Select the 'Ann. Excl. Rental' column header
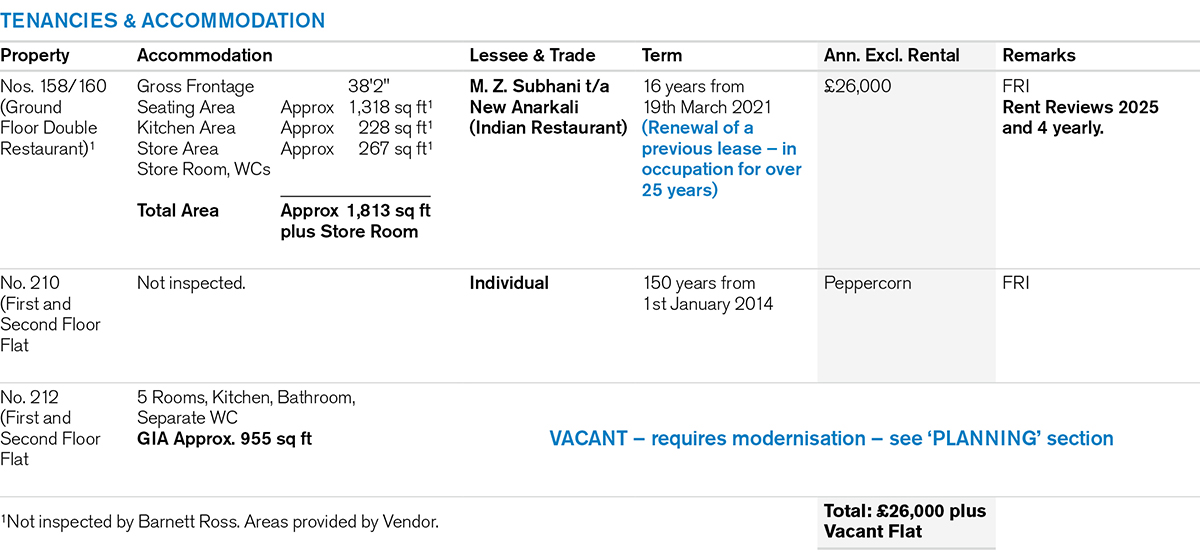The width and height of the screenshot is (1200, 558). tap(892, 56)
